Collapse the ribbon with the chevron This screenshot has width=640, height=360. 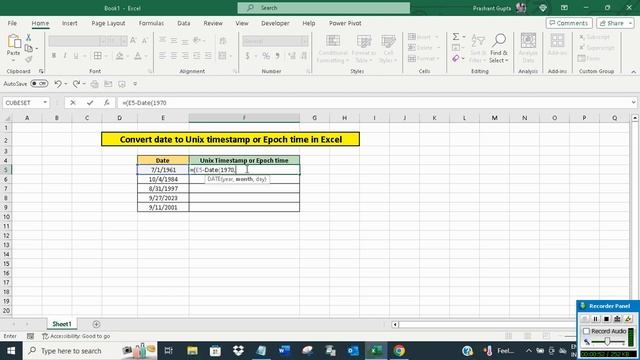[633, 72]
